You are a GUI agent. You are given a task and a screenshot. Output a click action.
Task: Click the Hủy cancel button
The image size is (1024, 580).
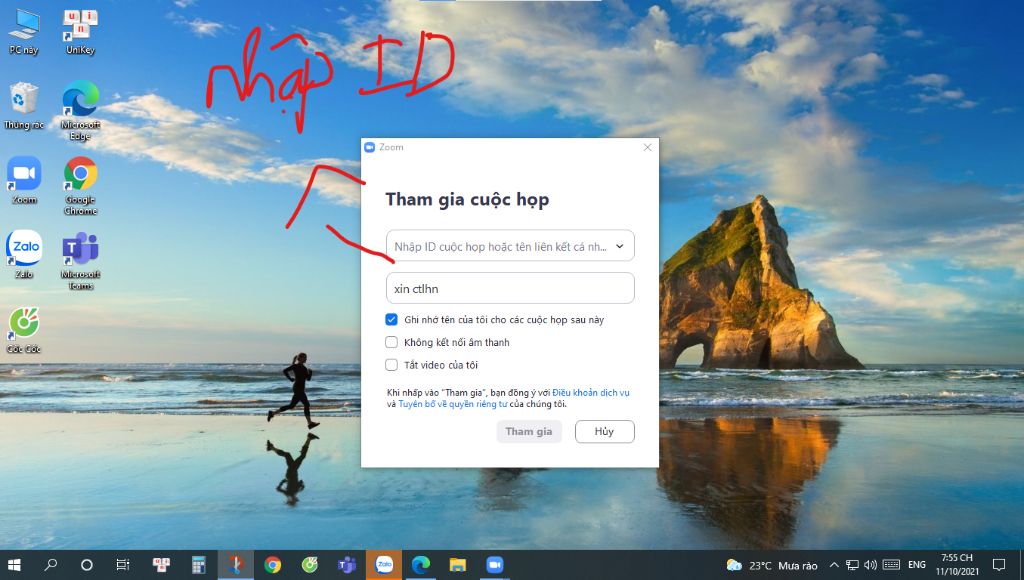tap(605, 431)
